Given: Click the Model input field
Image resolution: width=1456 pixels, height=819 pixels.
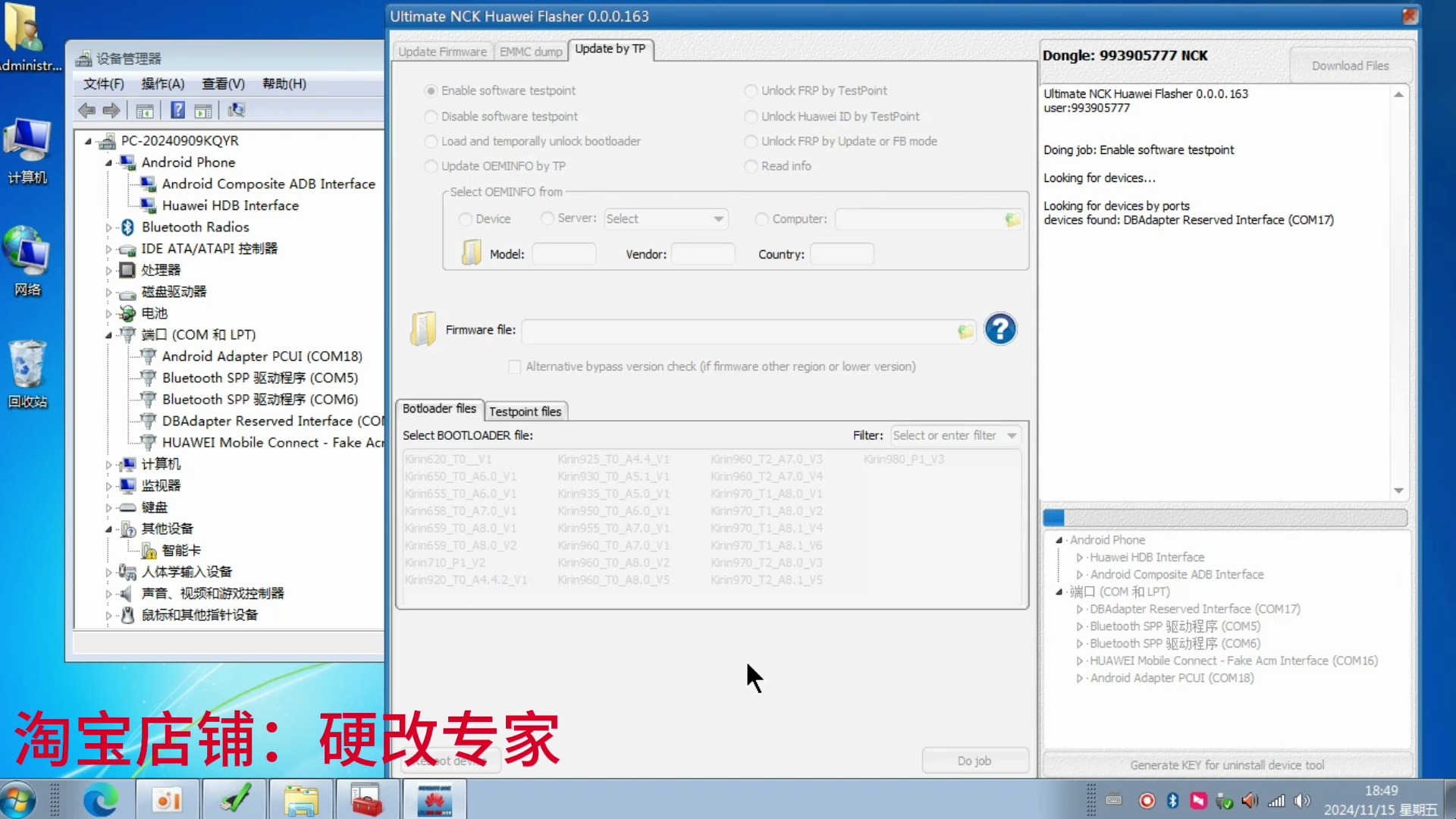Looking at the screenshot, I should click(563, 254).
